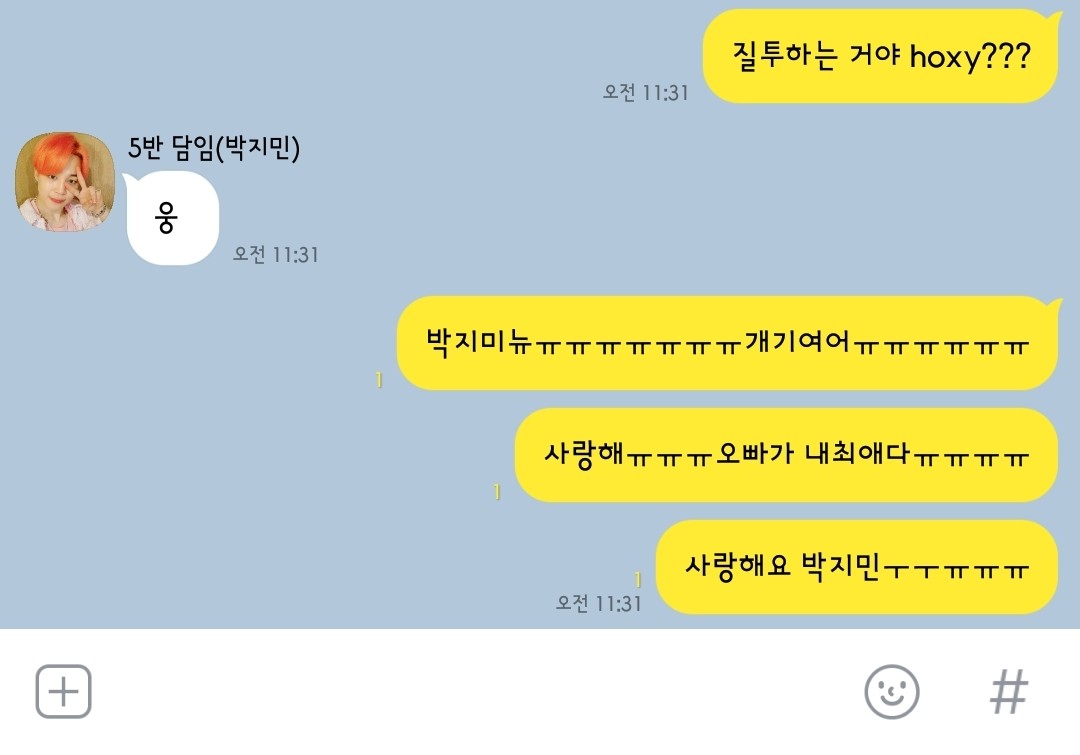This screenshot has height=755, width=1080.
Task: Click the timestamp beside the hoxy message
Action: [x=645, y=92]
